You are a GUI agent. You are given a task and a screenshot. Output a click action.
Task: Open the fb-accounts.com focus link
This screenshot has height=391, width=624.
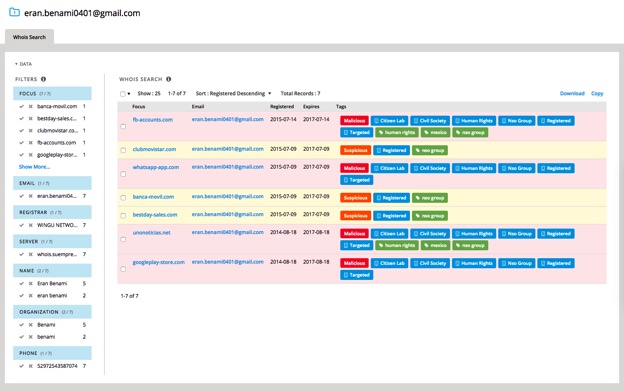pyautogui.click(x=153, y=119)
